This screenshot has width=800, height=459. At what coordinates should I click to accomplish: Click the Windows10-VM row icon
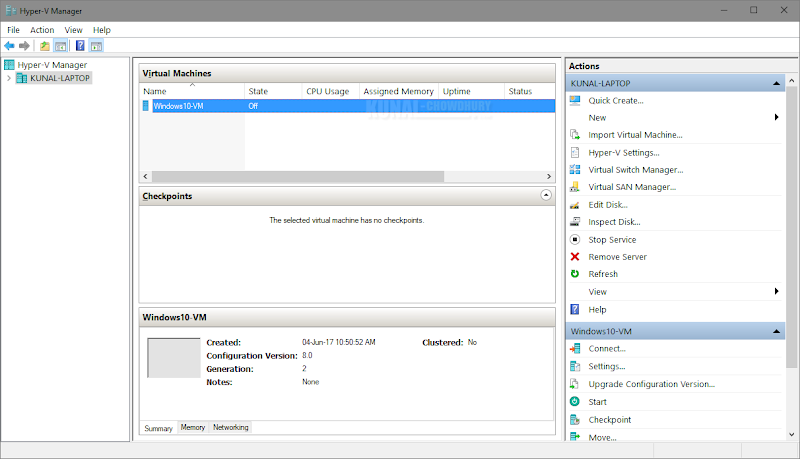[x=145, y=106]
